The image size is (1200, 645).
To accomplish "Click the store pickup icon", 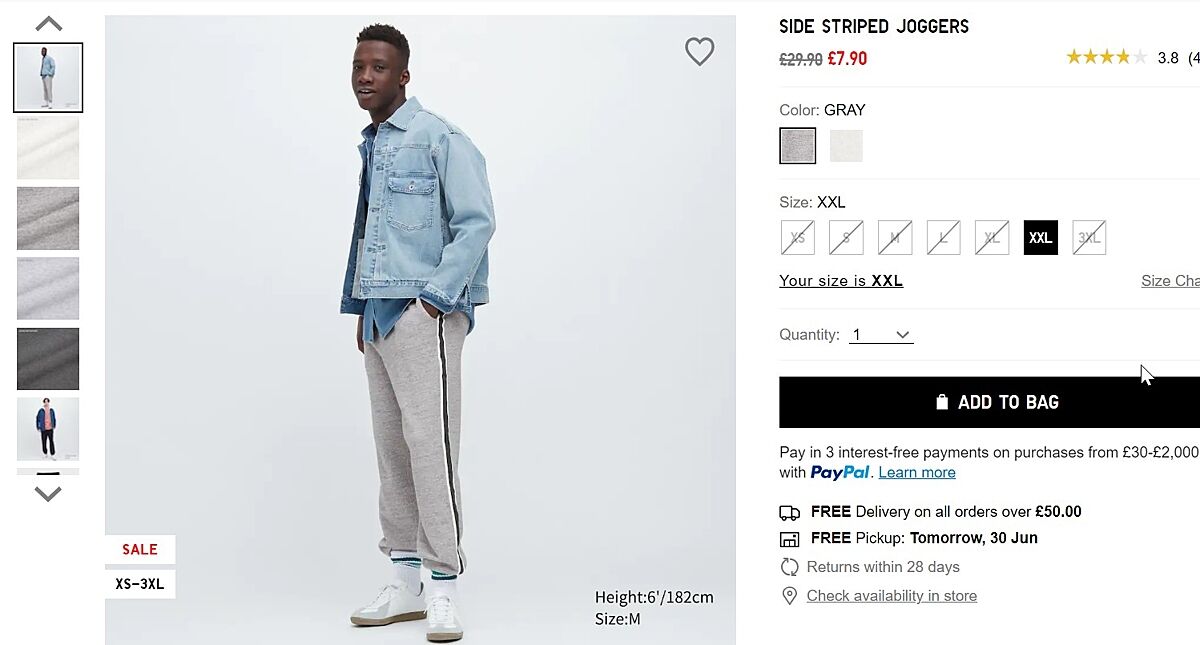I will click(x=789, y=539).
